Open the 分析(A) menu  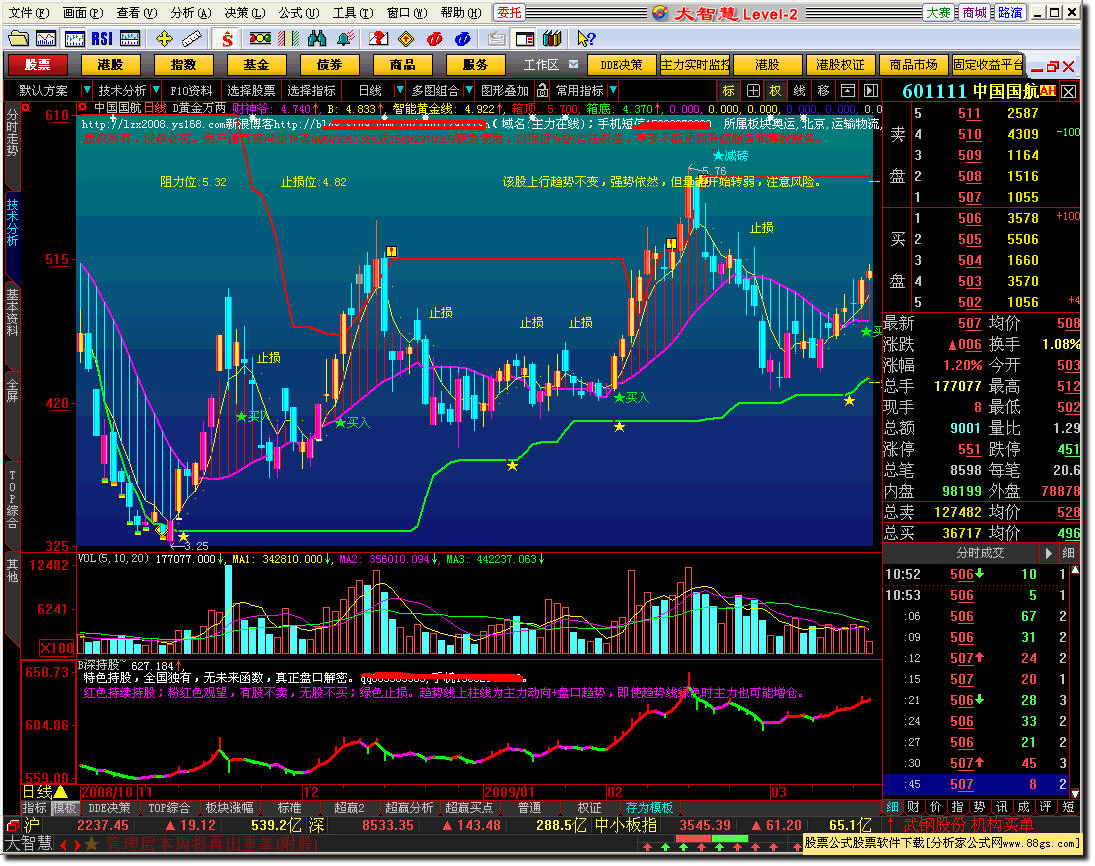pos(191,13)
